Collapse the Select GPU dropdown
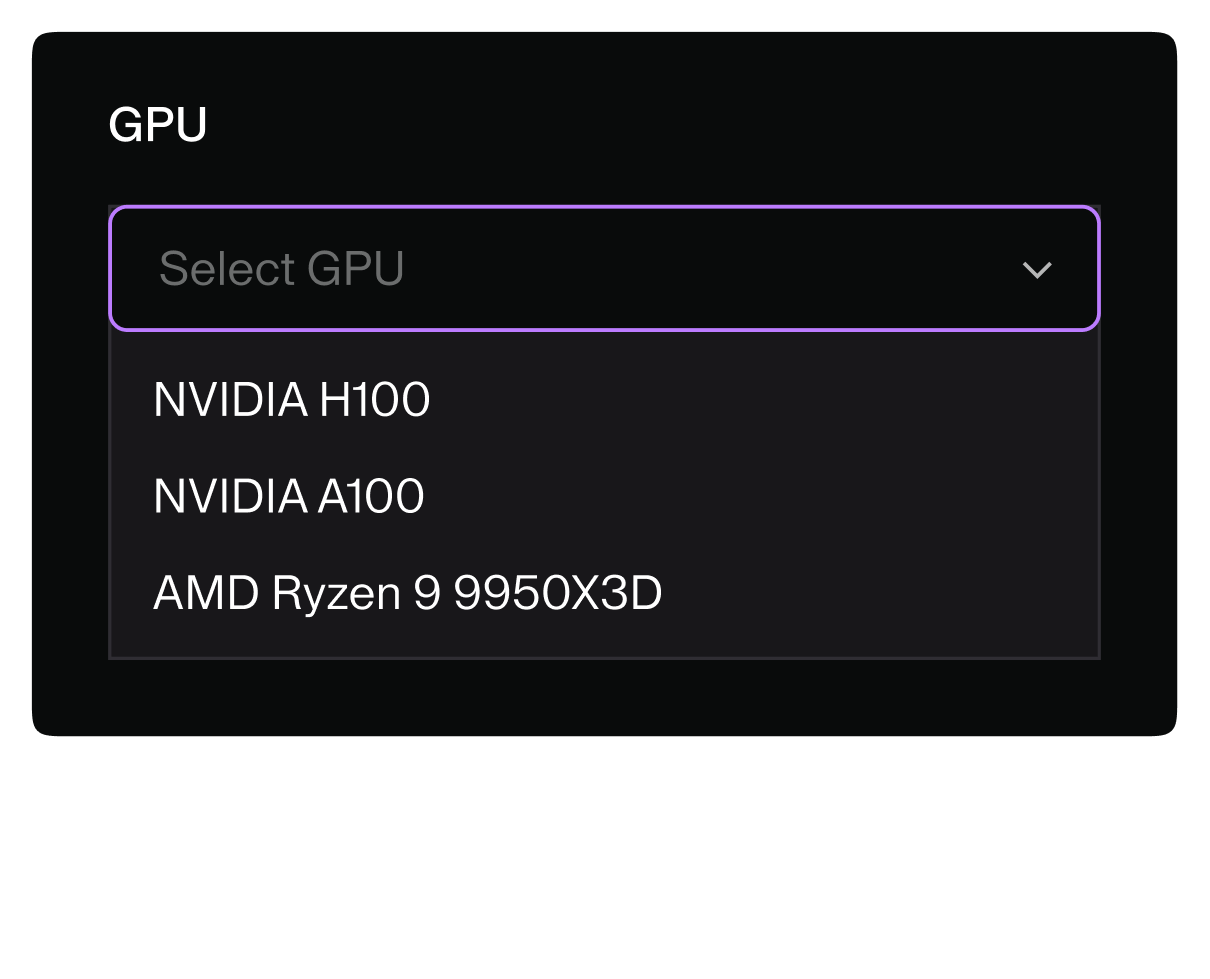Screen dimensions: 1210x979 [x=1037, y=269]
